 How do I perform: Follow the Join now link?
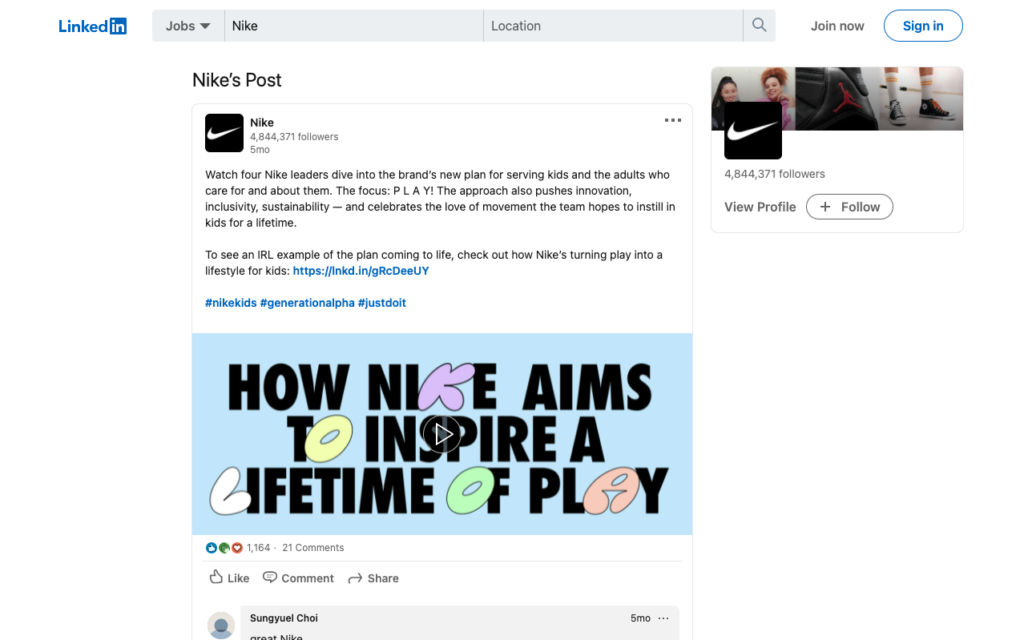pyautogui.click(x=837, y=26)
